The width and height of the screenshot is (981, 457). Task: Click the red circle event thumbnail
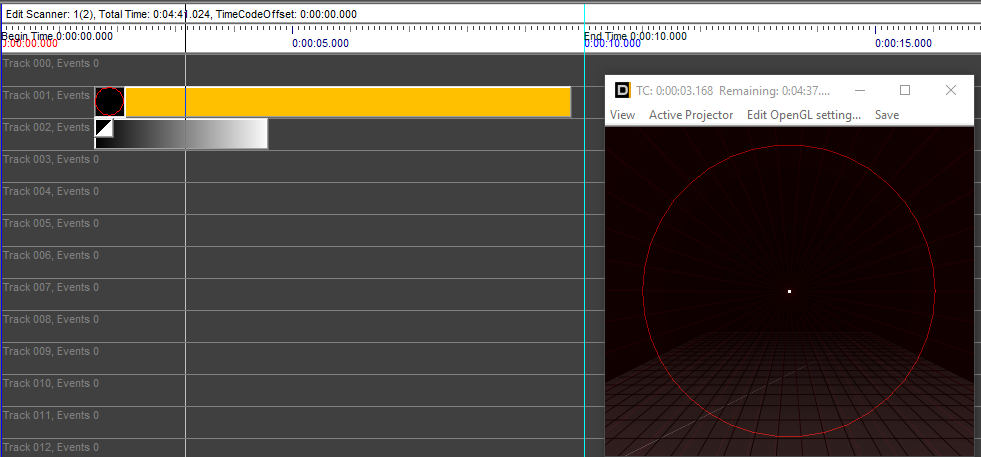point(110,102)
